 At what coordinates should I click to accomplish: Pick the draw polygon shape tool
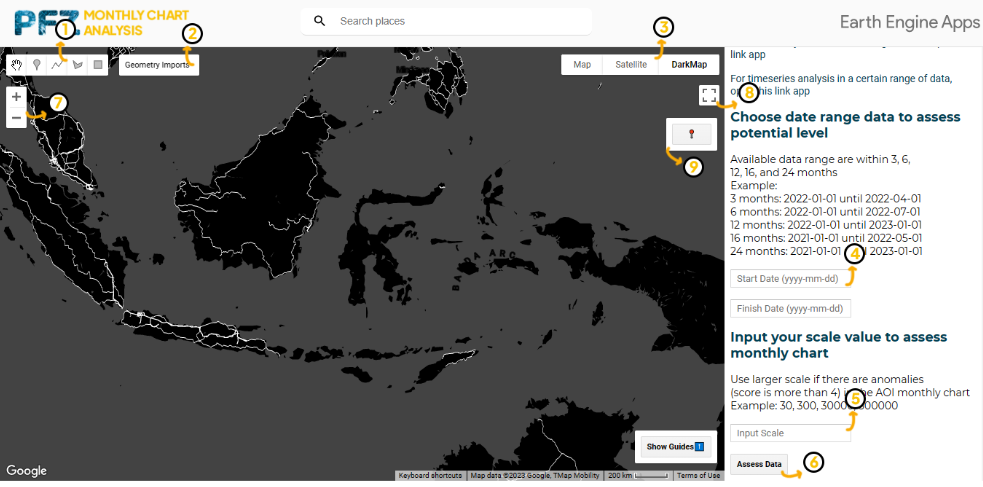tap(77, 65)
